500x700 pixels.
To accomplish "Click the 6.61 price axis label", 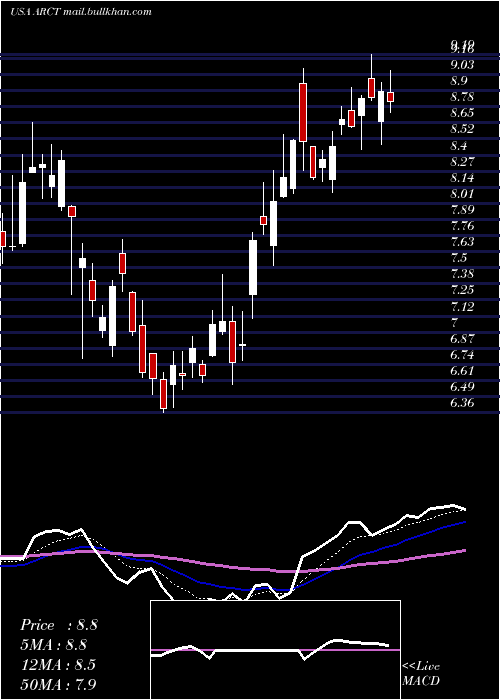I will point(462,371).
